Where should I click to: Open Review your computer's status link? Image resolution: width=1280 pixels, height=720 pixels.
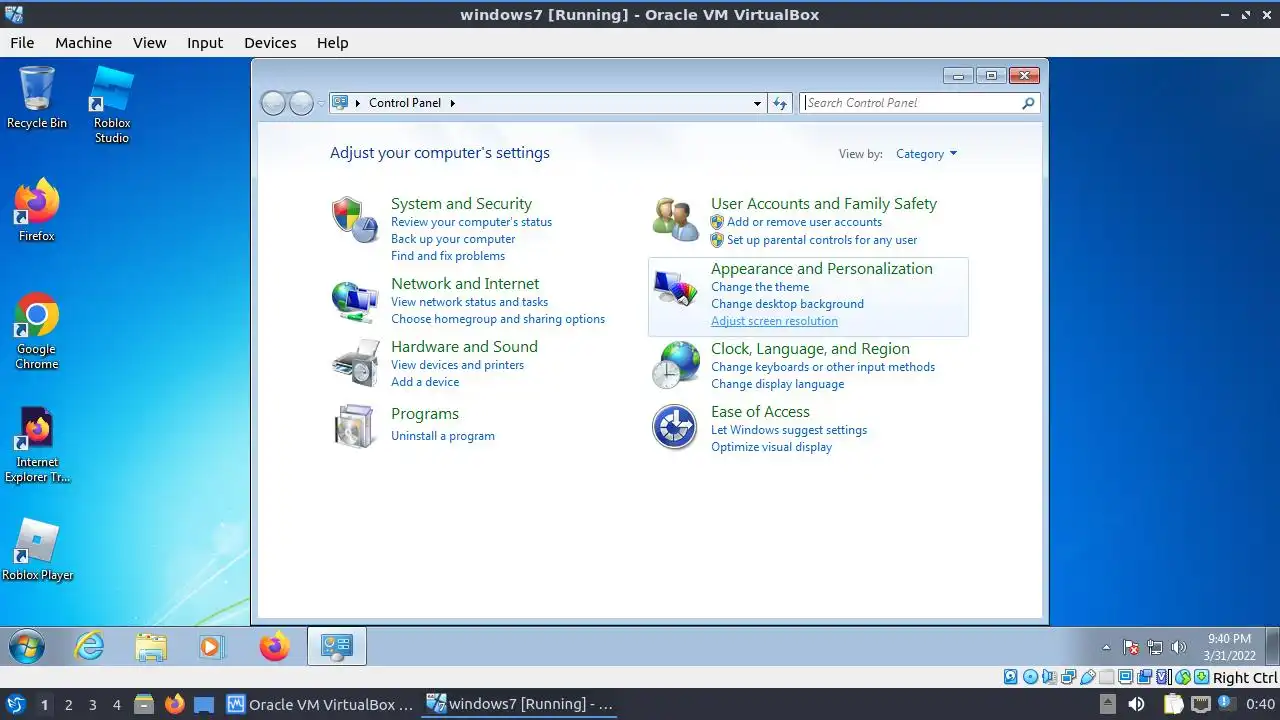click(x=471, y=222)
